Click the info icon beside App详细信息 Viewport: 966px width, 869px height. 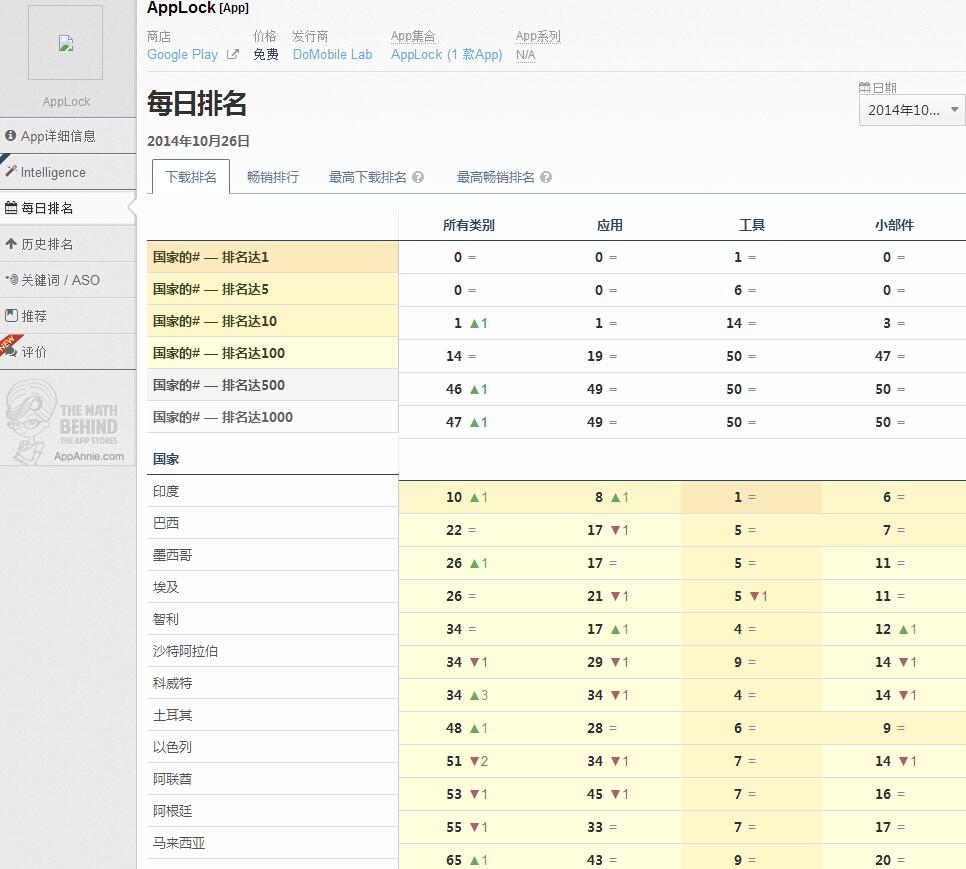coord(10,135)
